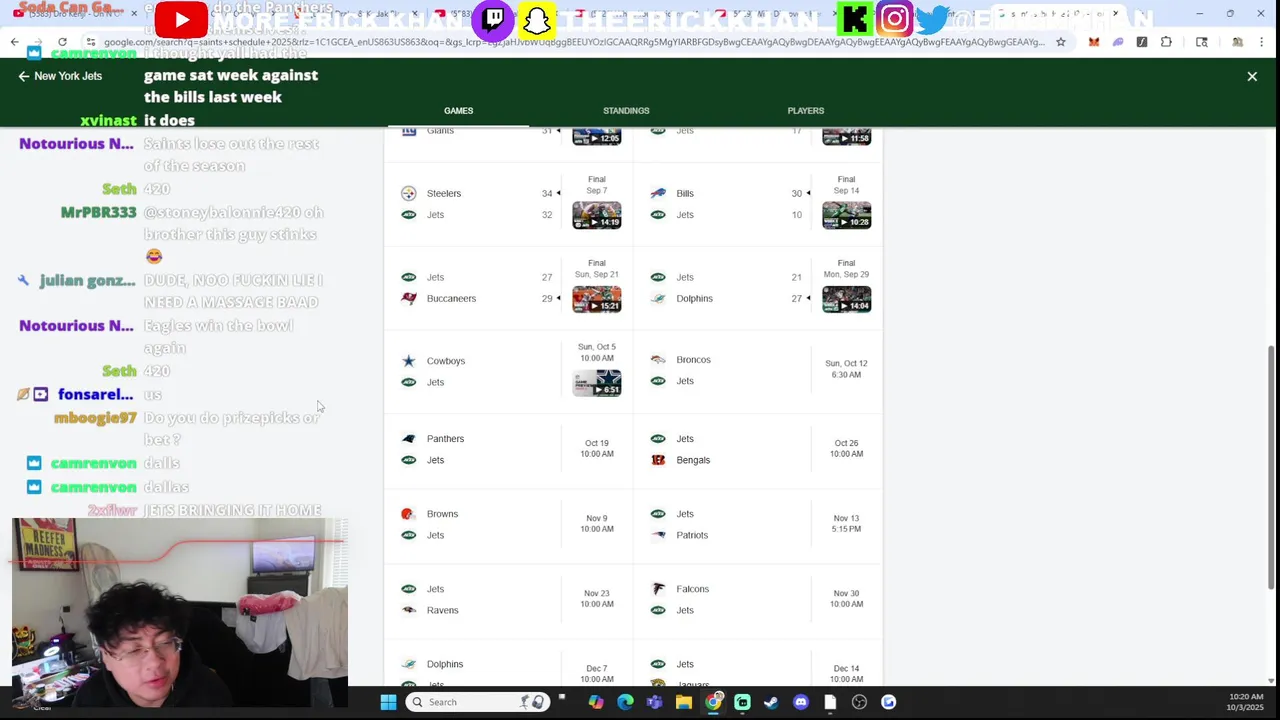Click the Patriots team logo
Image resolution: width=1280 pixels, height=720 pixels.
click(x=658, y=535)
